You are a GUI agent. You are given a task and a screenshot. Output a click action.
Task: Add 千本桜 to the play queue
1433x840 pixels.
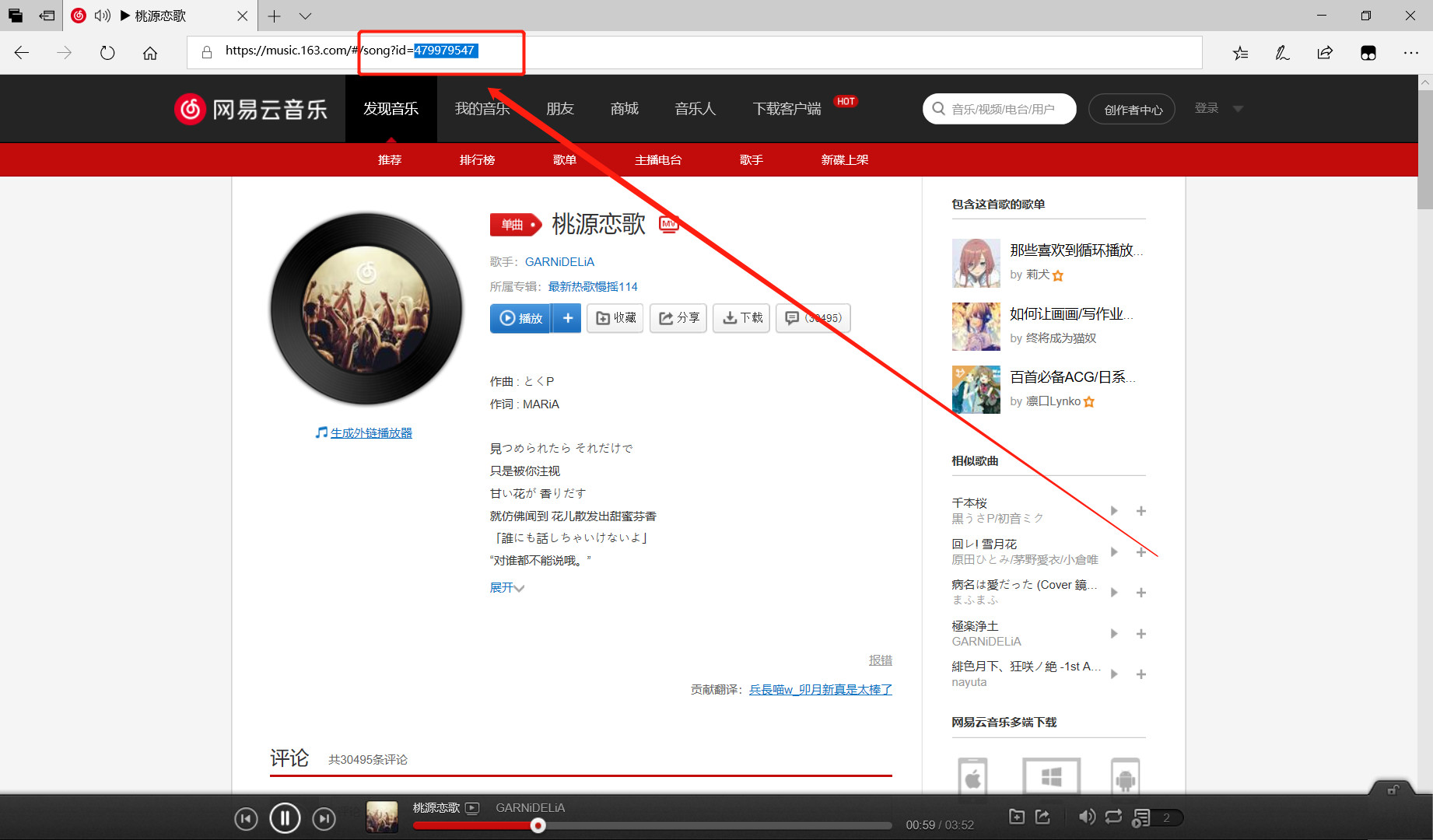1141,511
